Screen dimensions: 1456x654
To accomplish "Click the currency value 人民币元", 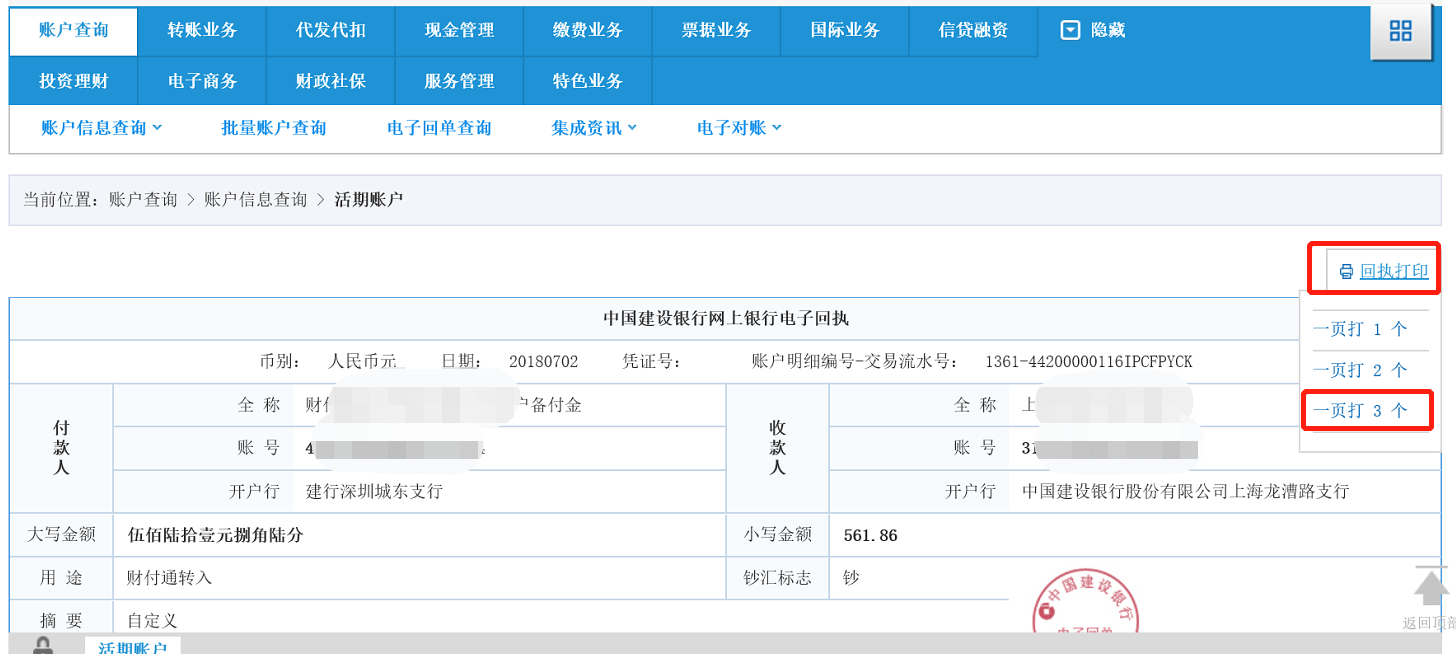I will (362, 361).
